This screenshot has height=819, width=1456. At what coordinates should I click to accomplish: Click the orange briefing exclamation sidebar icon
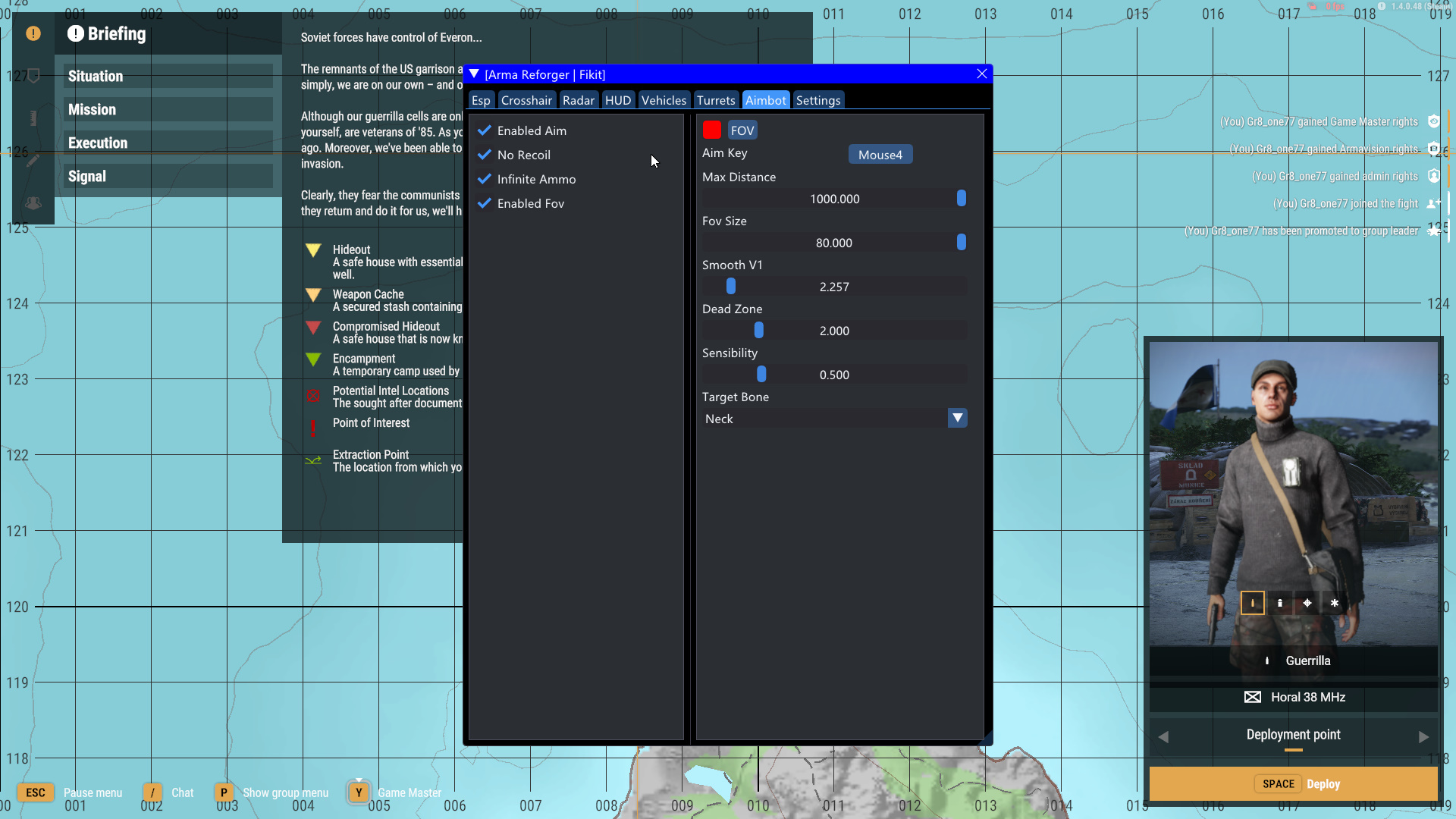(x=33, y=33)
